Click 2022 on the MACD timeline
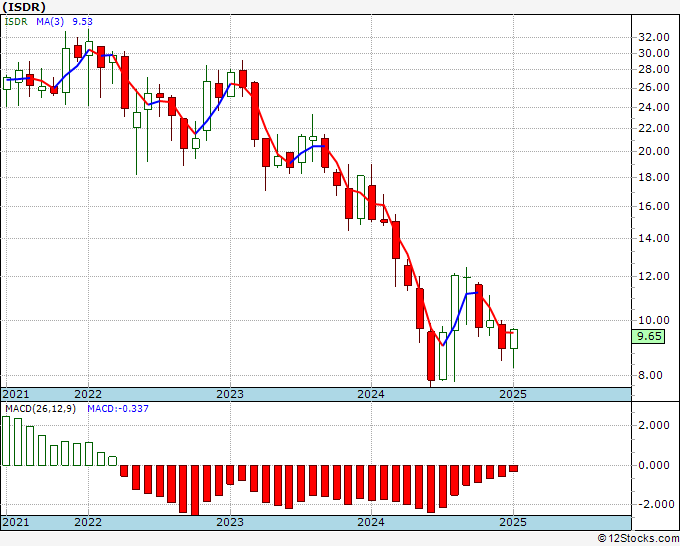 click(x=88, y=522)
